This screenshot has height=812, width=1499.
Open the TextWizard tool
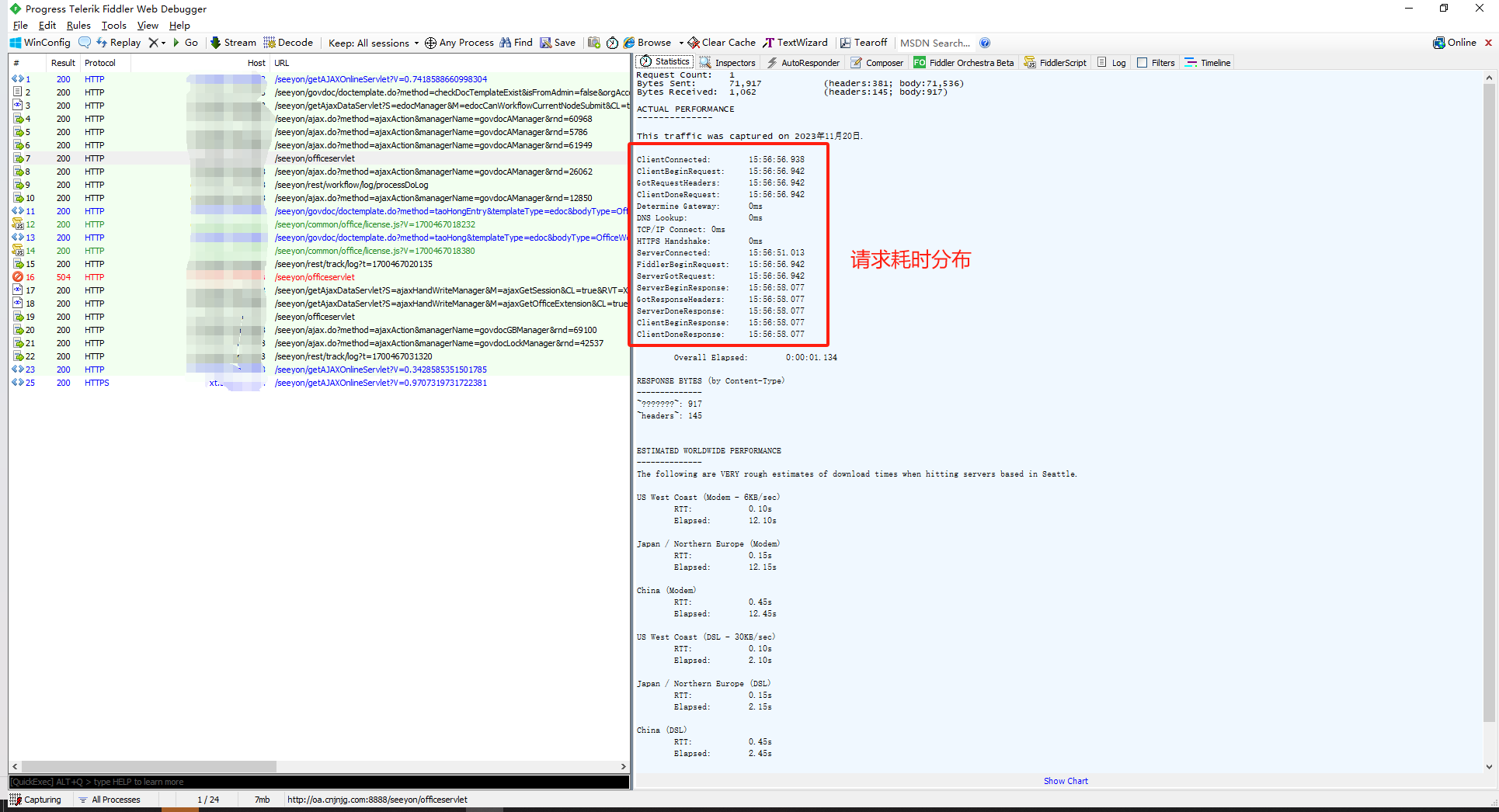pos(795,43)
